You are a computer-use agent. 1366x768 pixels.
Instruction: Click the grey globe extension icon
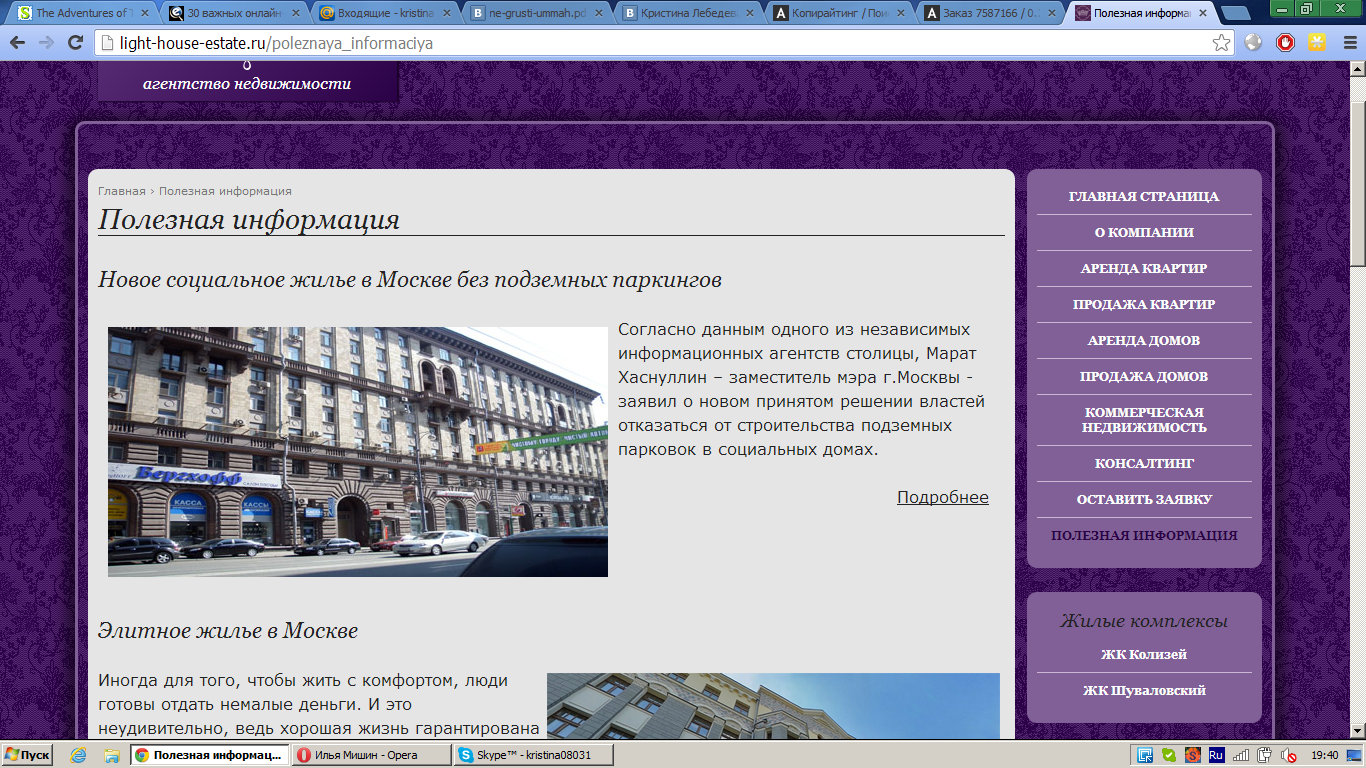(x=1253, y=43)
